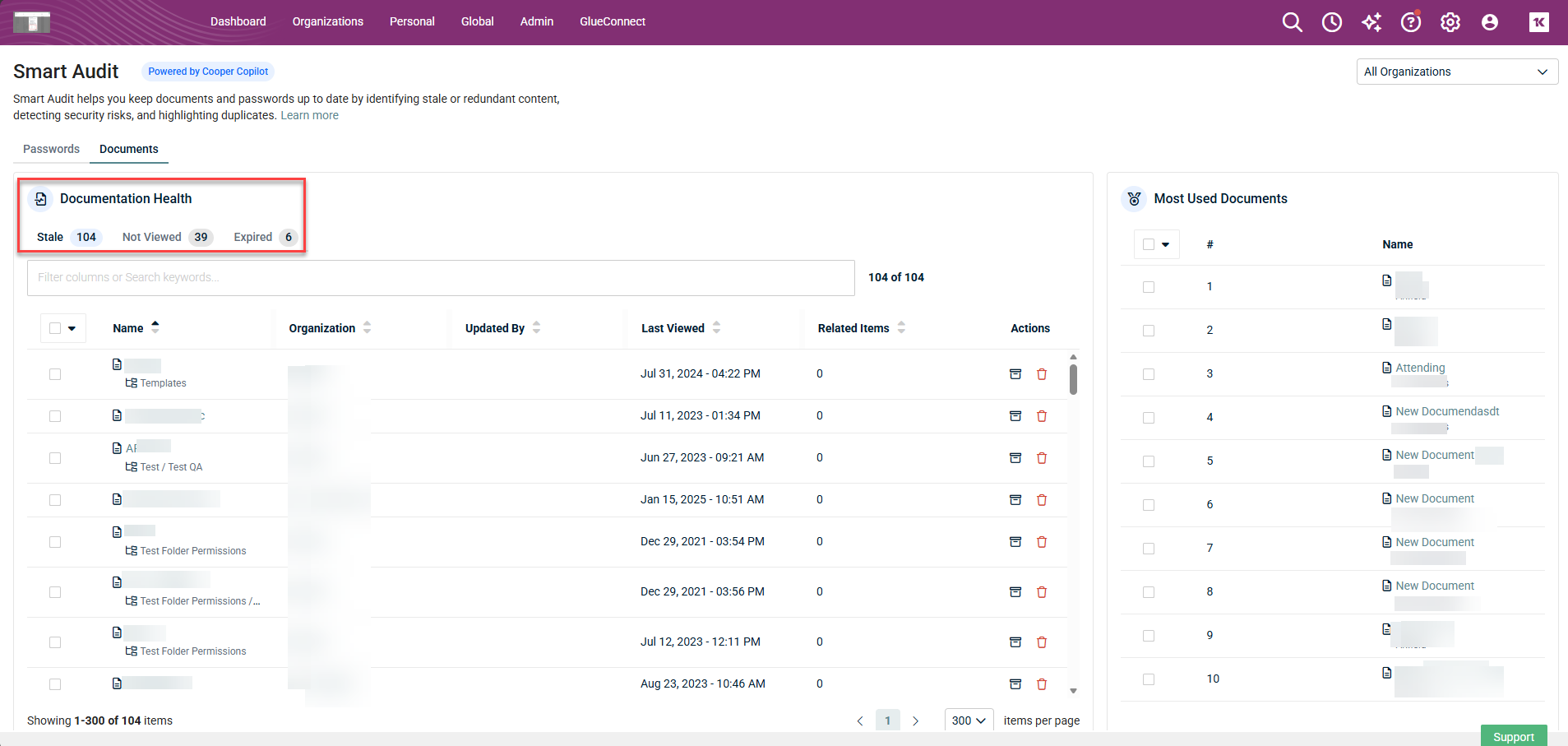Switch to the Passwords tab
Image resolution: width=1568 pixels, height=746 pixels.
[x=51, y=149]
